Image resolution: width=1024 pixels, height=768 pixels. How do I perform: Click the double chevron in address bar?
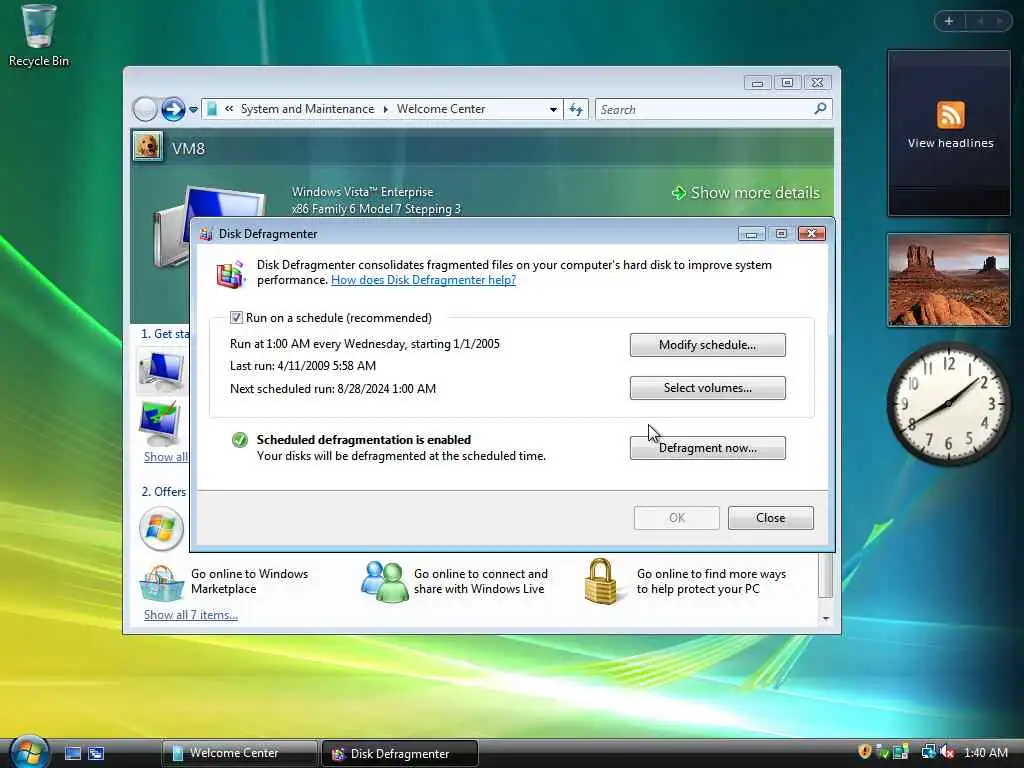(229, 109)
